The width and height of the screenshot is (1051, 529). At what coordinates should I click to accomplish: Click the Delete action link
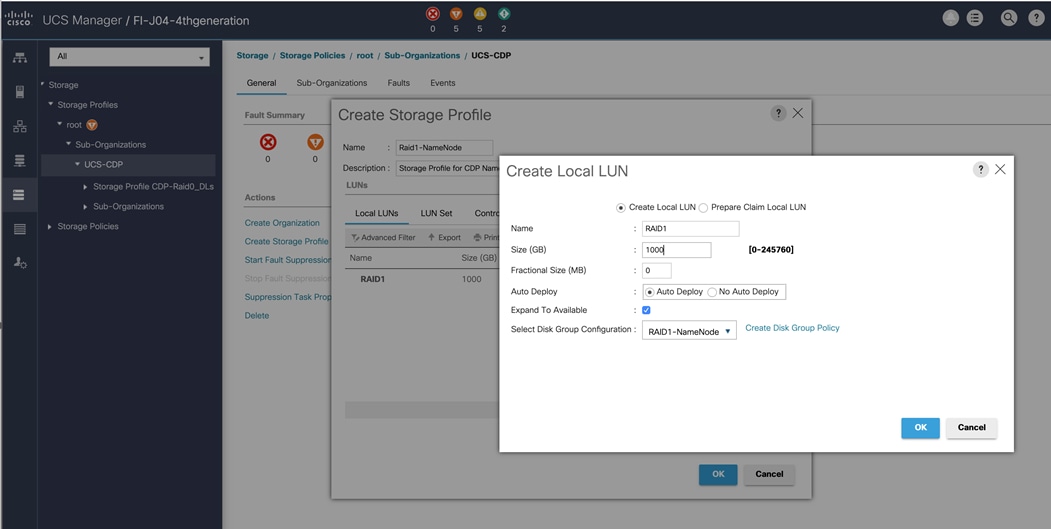tap(257, 315)
